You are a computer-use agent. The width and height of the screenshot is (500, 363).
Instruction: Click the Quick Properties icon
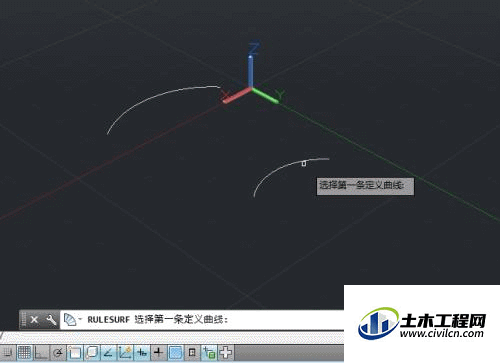click(192, 353)
